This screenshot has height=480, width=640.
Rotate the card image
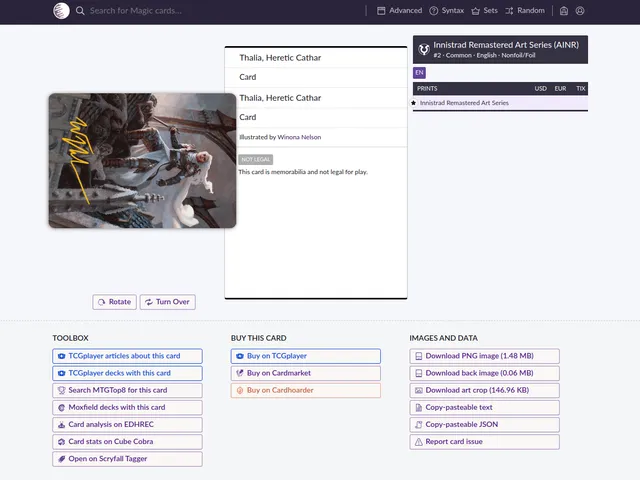pyautogui.click(x=114, y=302)
